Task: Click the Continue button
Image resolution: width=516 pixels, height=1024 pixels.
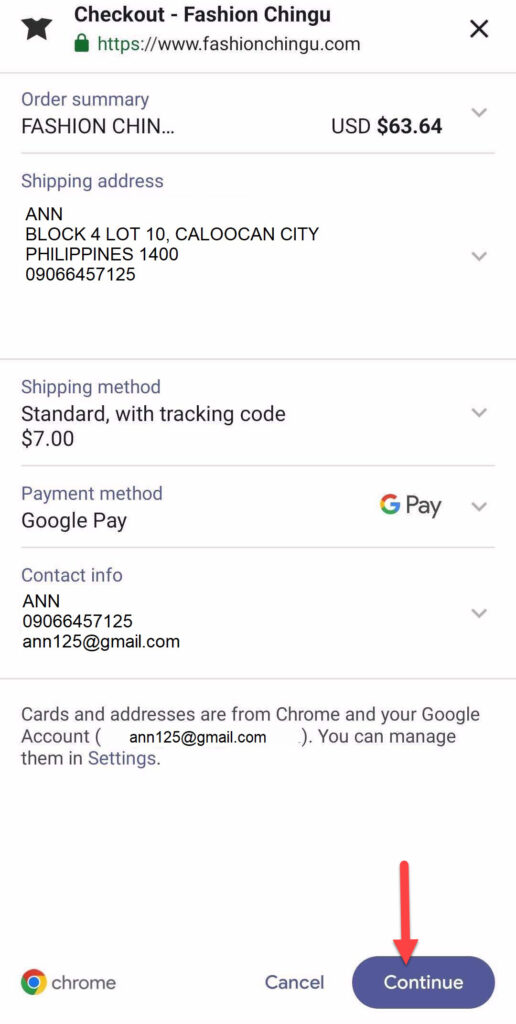Action: (423, 982)
